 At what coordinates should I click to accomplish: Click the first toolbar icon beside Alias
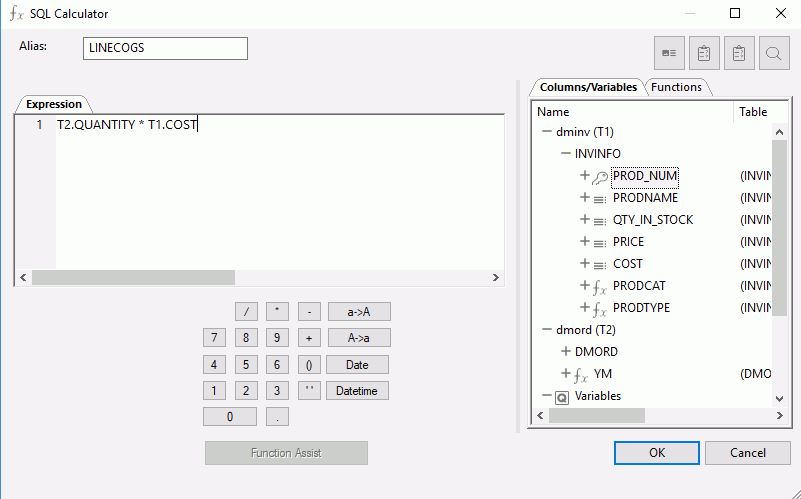pos(669,53)
